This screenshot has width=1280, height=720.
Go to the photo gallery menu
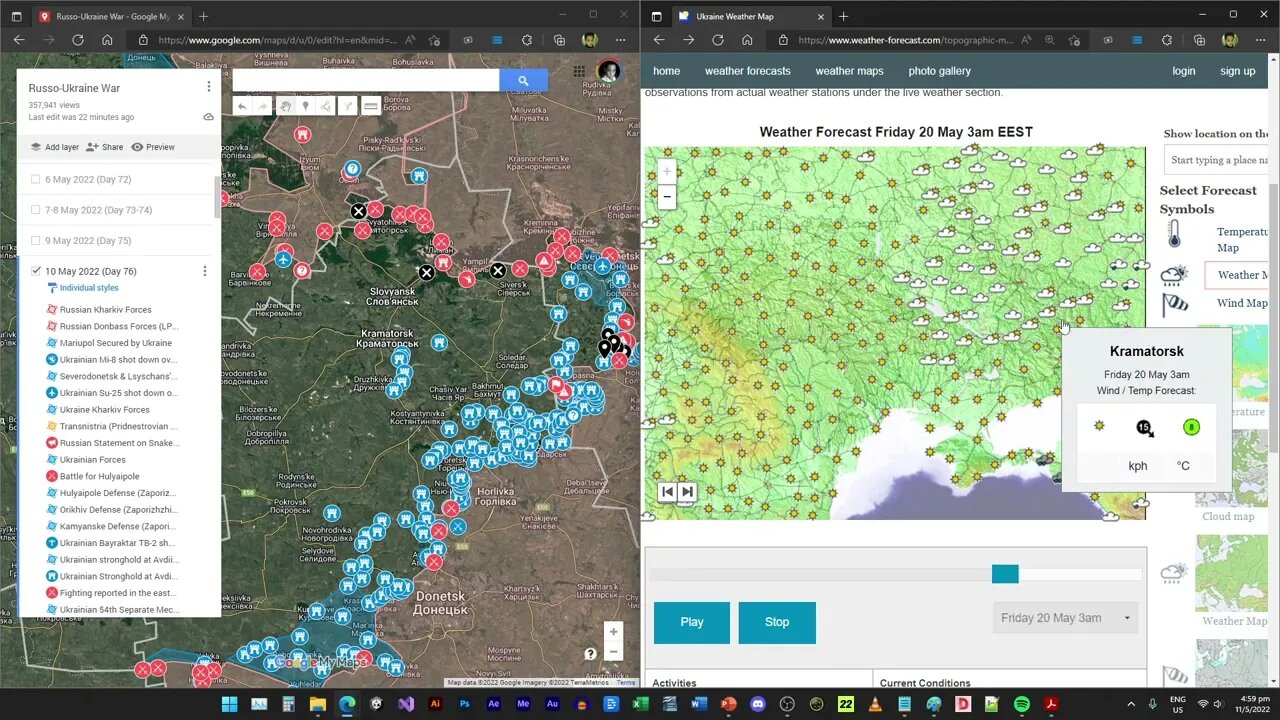click(939, 71)
